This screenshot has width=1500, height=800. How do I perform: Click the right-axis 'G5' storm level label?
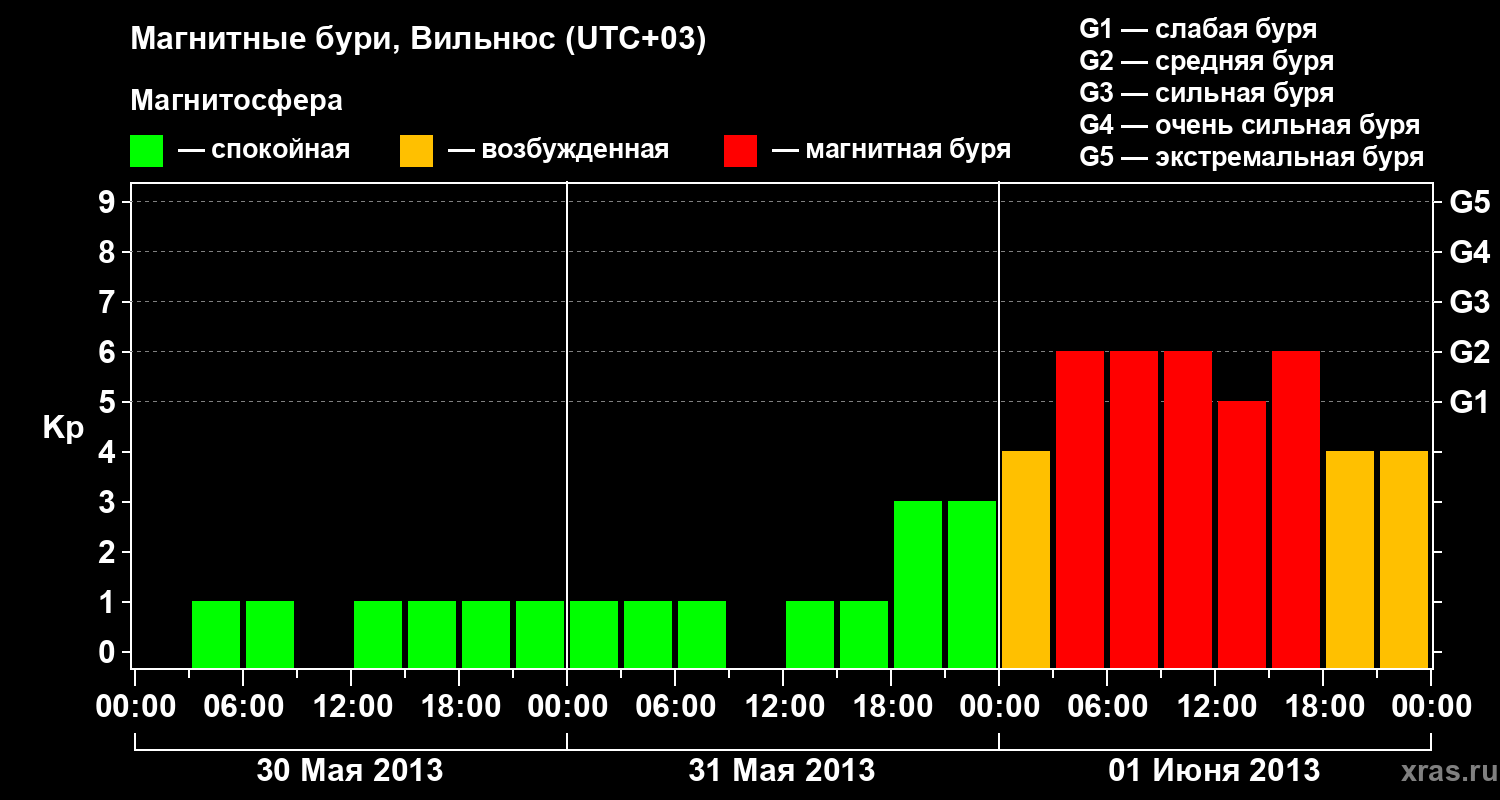pyautogui.click(x=1469, y=202)
